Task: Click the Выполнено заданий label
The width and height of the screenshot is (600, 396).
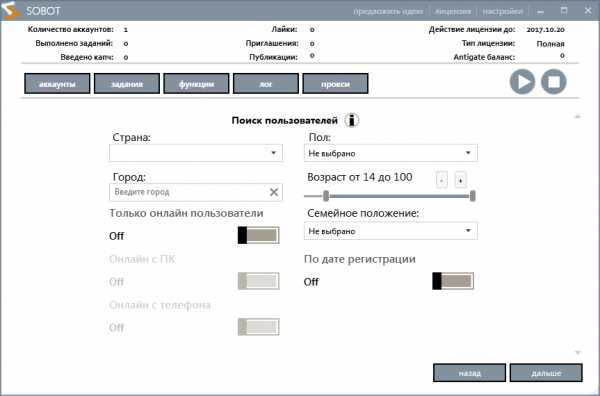Action: [x=74, y=43]
